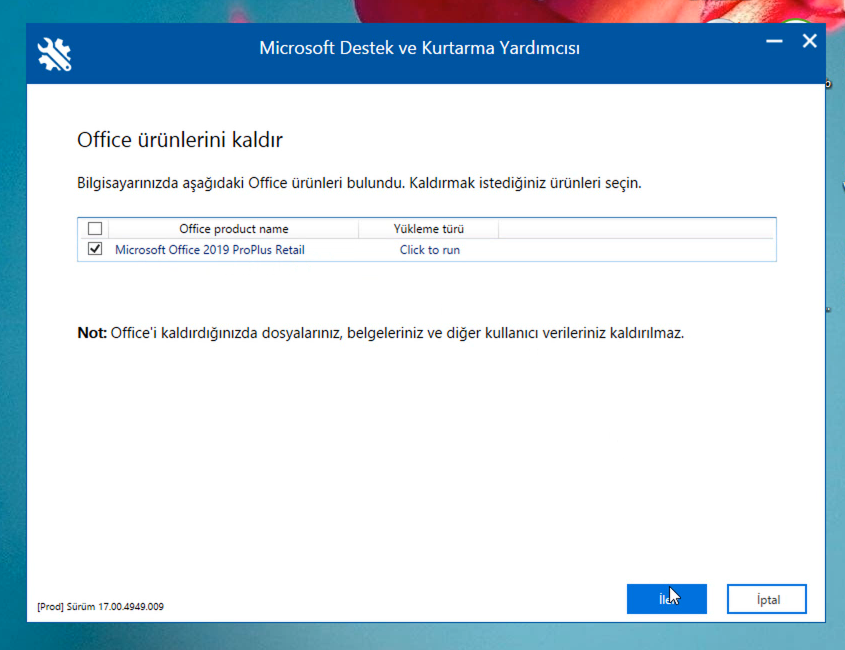Click the wrench and screwdriver app icon
Viewport: 845px width, 650px height.
click(54, 53)
